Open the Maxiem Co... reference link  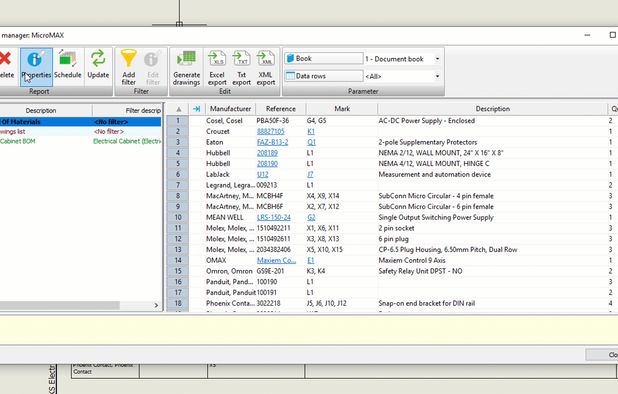click(276, 260)
